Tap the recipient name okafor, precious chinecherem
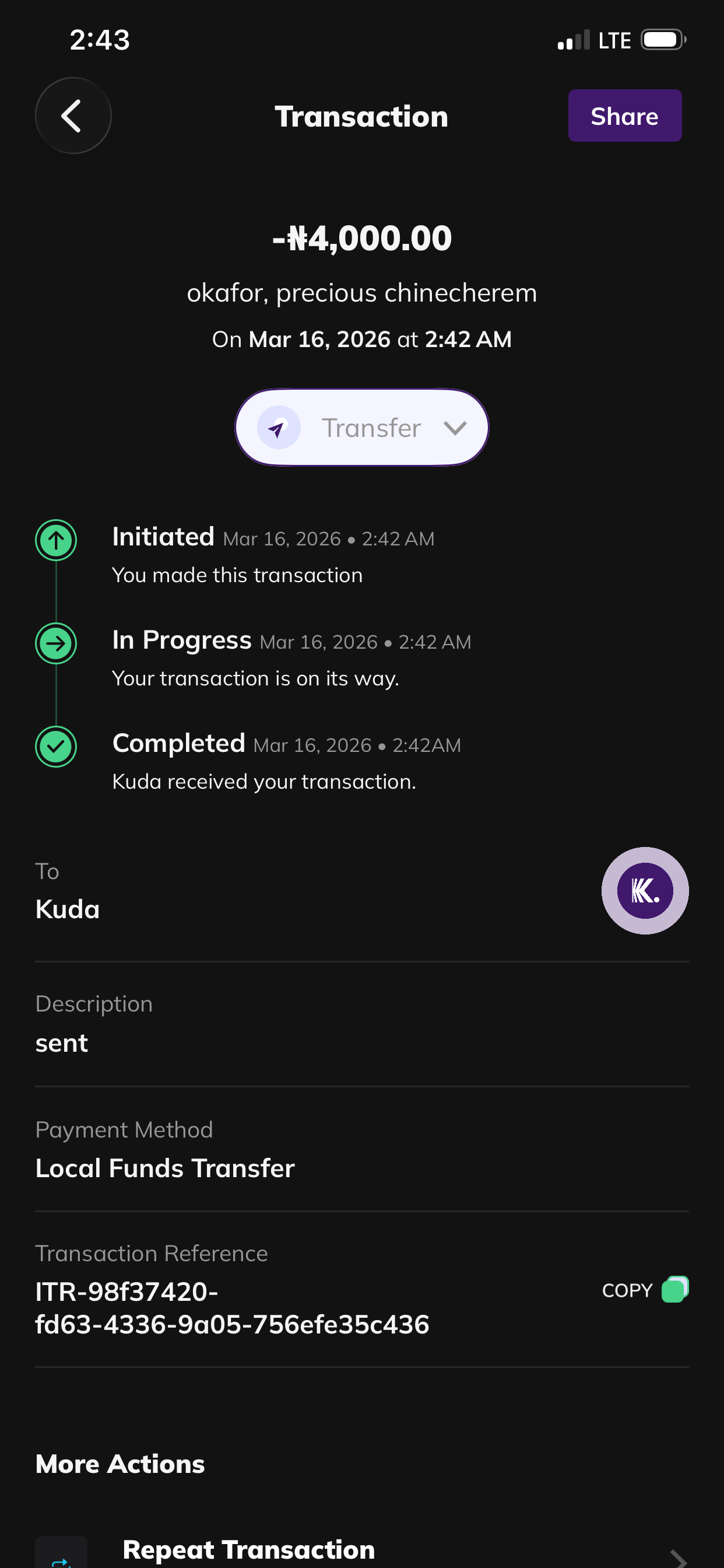 [362, 293]
